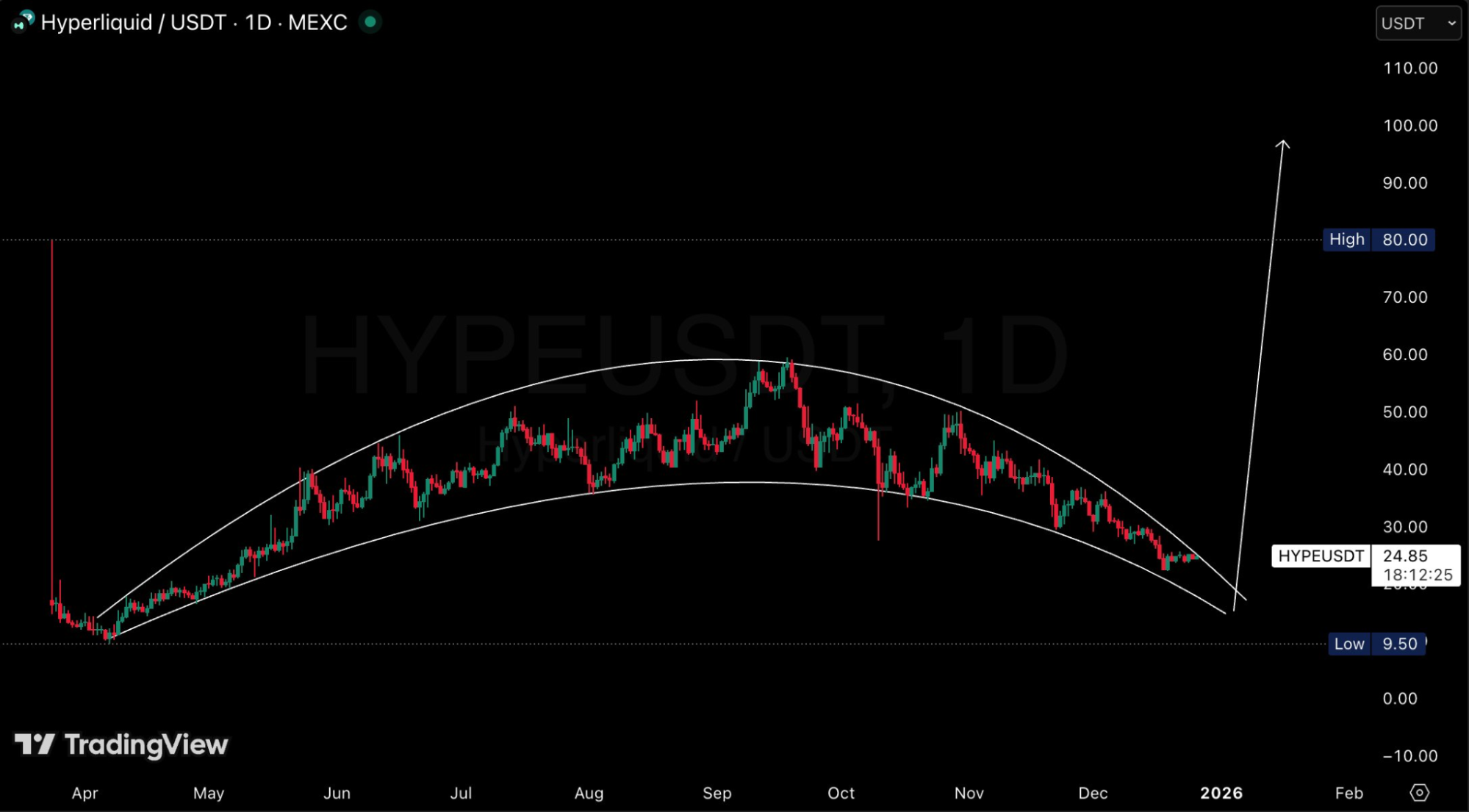Click the white arrowhead near 100.00
This screenshot has width=1469, height=812.
click(1282, 145)
